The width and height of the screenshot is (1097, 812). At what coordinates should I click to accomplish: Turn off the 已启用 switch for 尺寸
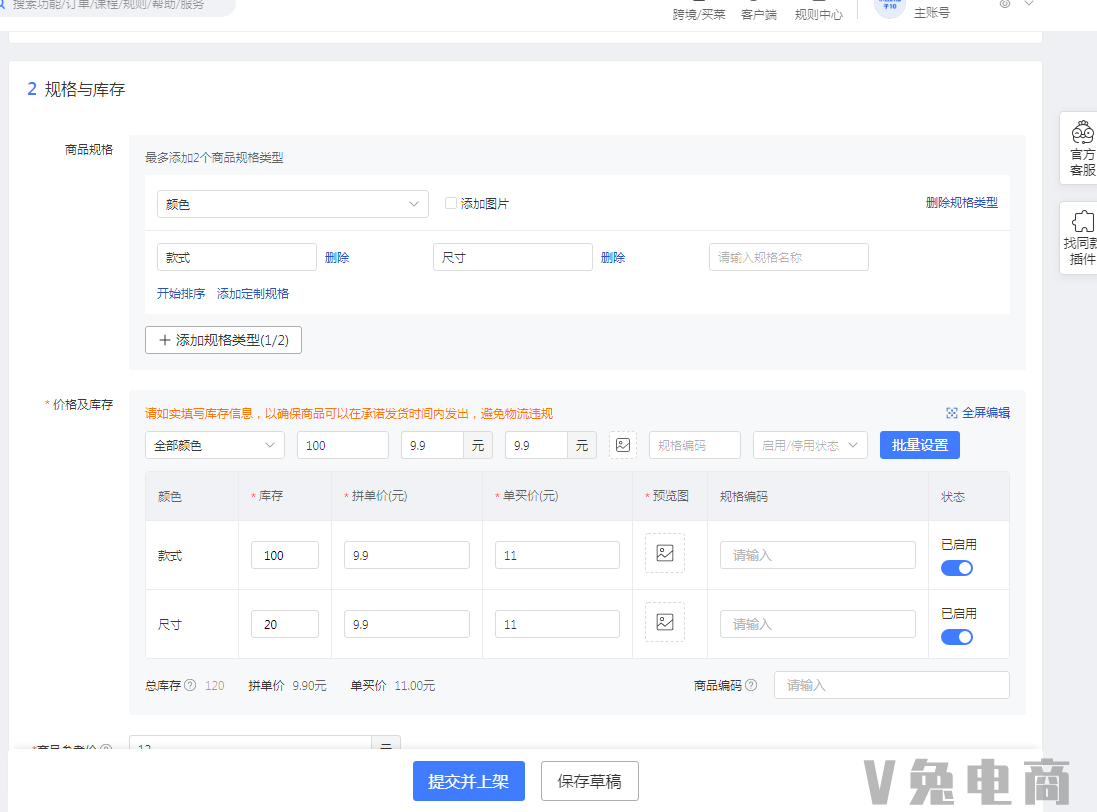coord(956,636)
